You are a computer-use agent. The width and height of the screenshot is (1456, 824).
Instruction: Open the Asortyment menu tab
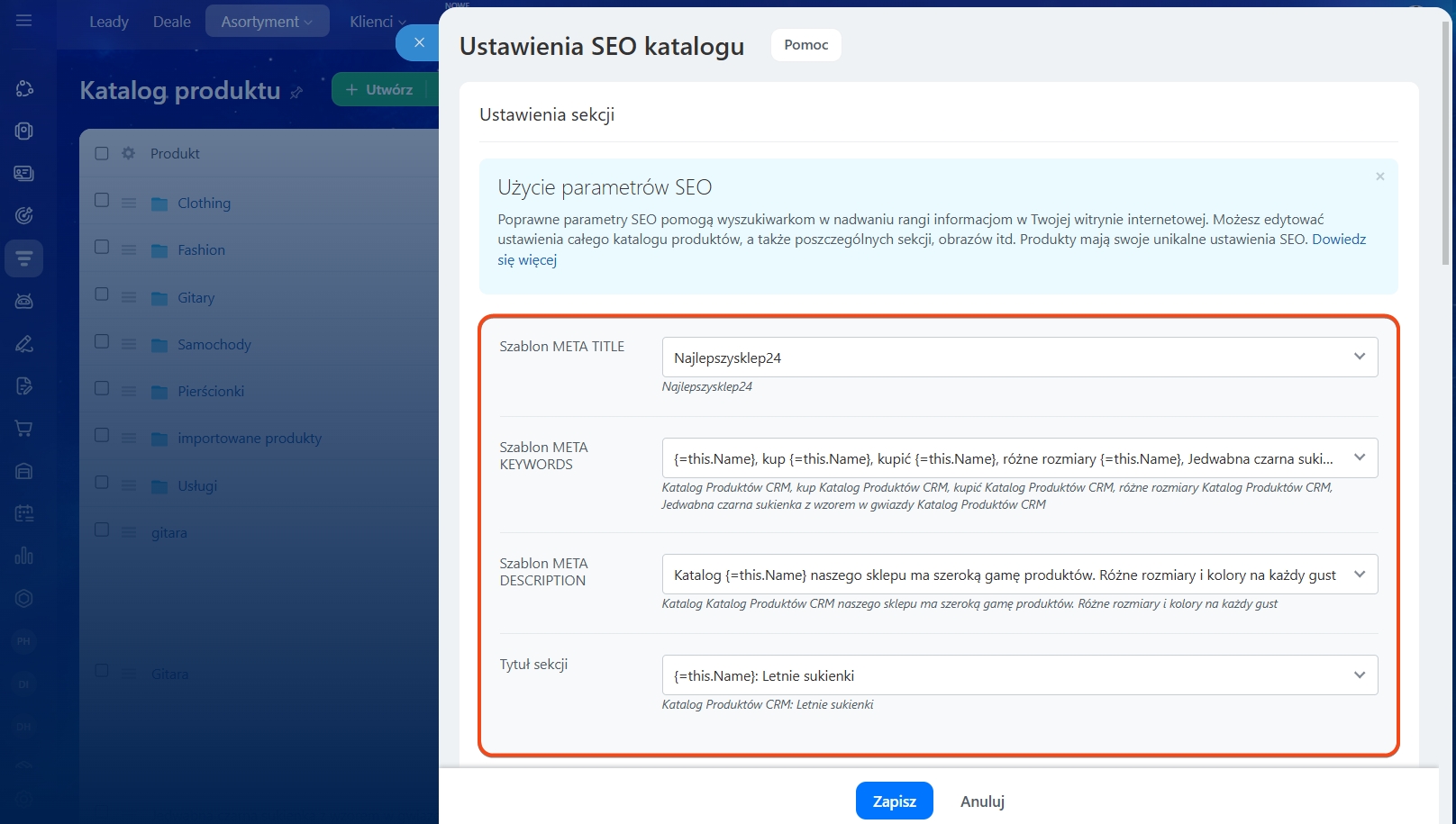[x=267, y=22]
